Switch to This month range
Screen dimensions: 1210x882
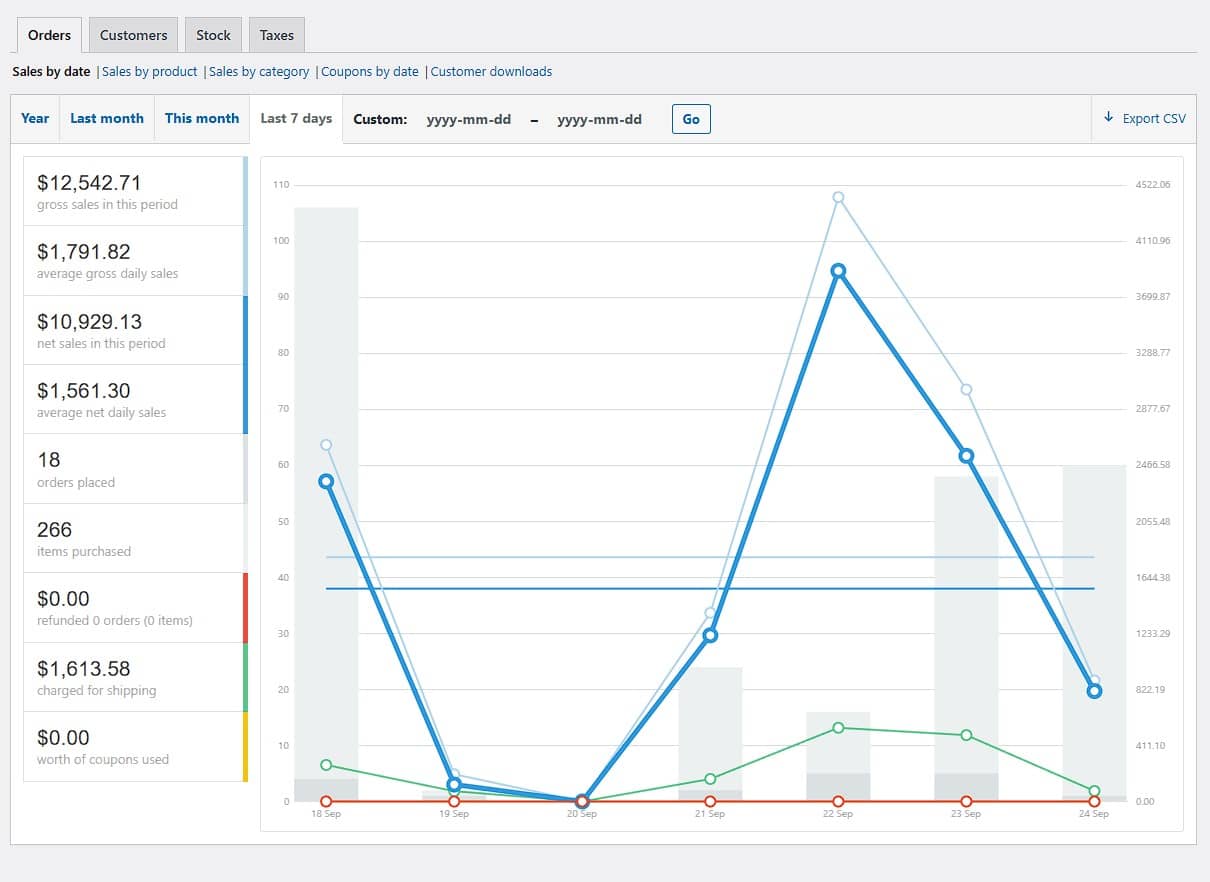click(x=202, y=118)
